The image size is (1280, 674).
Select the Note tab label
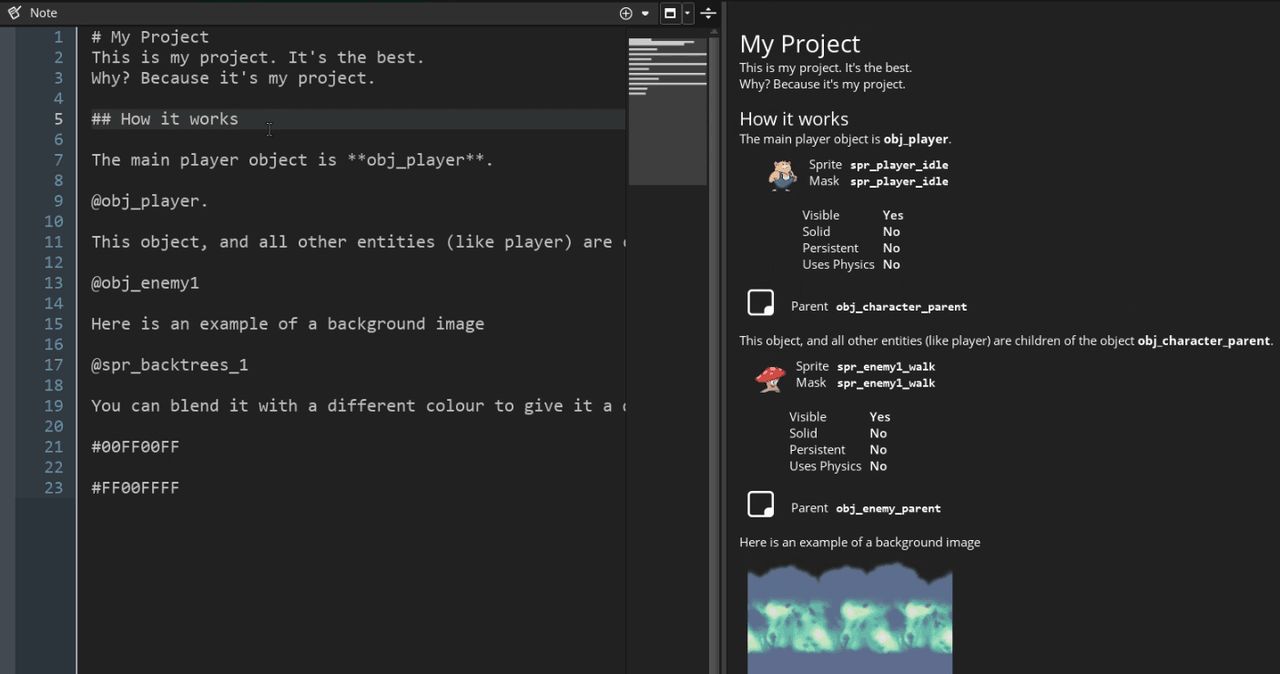point(43,13)
